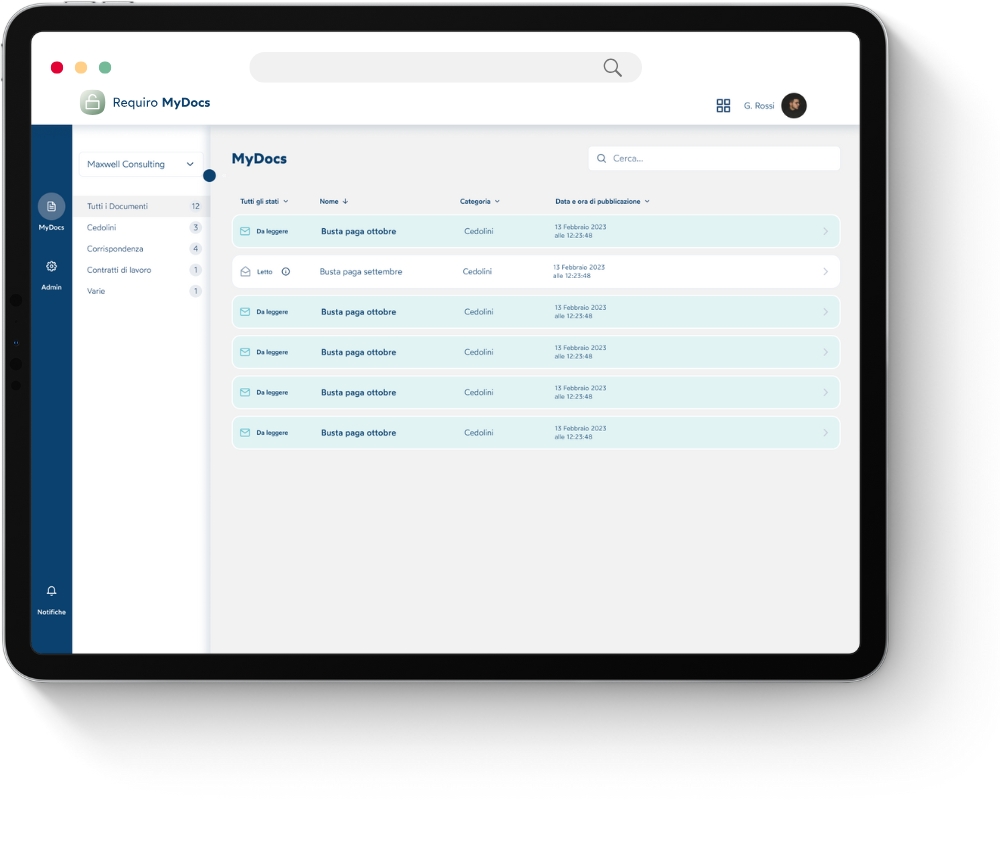Screen dimensions: 1000x850
Task: Select Contratti di lavoro category
Action: 119,270
